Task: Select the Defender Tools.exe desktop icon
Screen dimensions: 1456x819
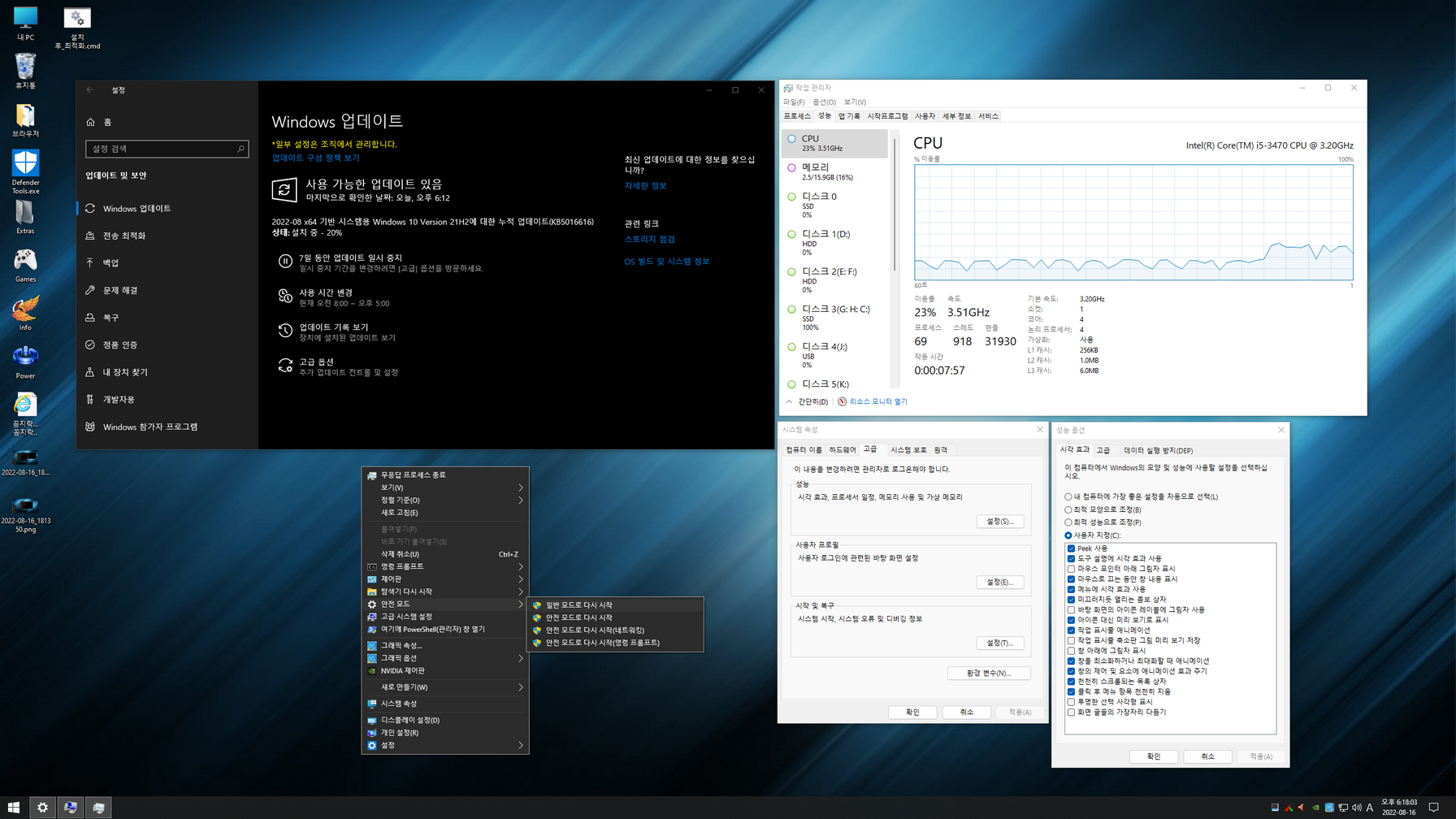Action: 25,171
